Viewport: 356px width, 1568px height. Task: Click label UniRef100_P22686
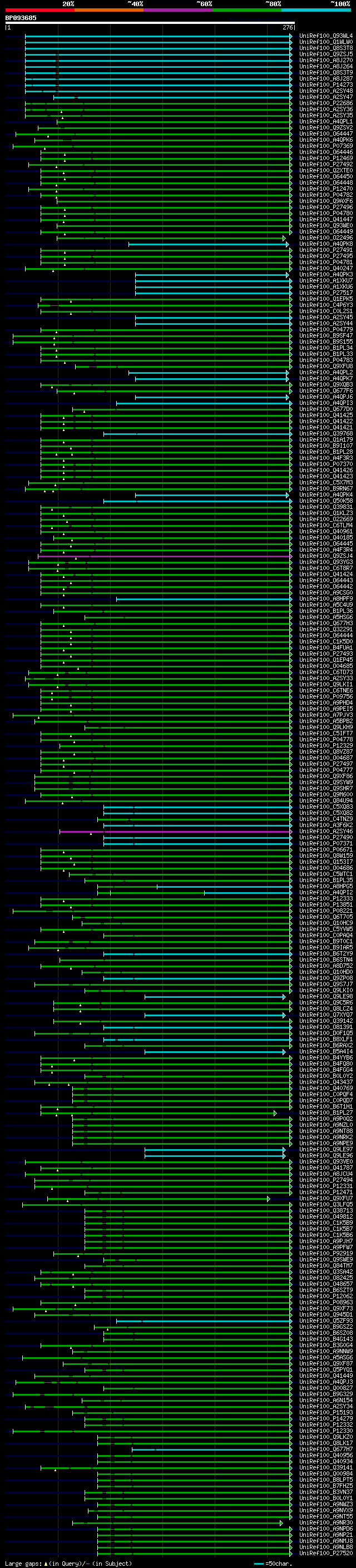tap(326, 103)
